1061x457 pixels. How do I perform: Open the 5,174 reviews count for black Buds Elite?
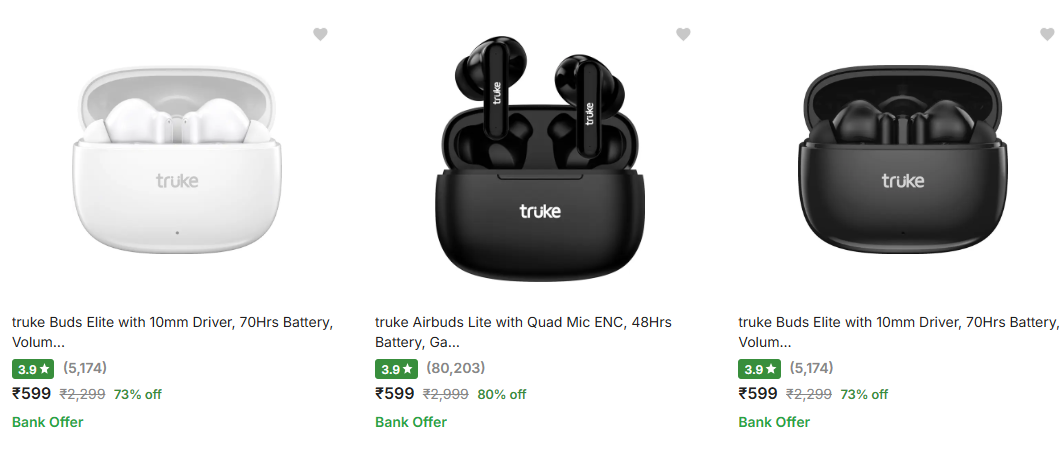(811, 368)
